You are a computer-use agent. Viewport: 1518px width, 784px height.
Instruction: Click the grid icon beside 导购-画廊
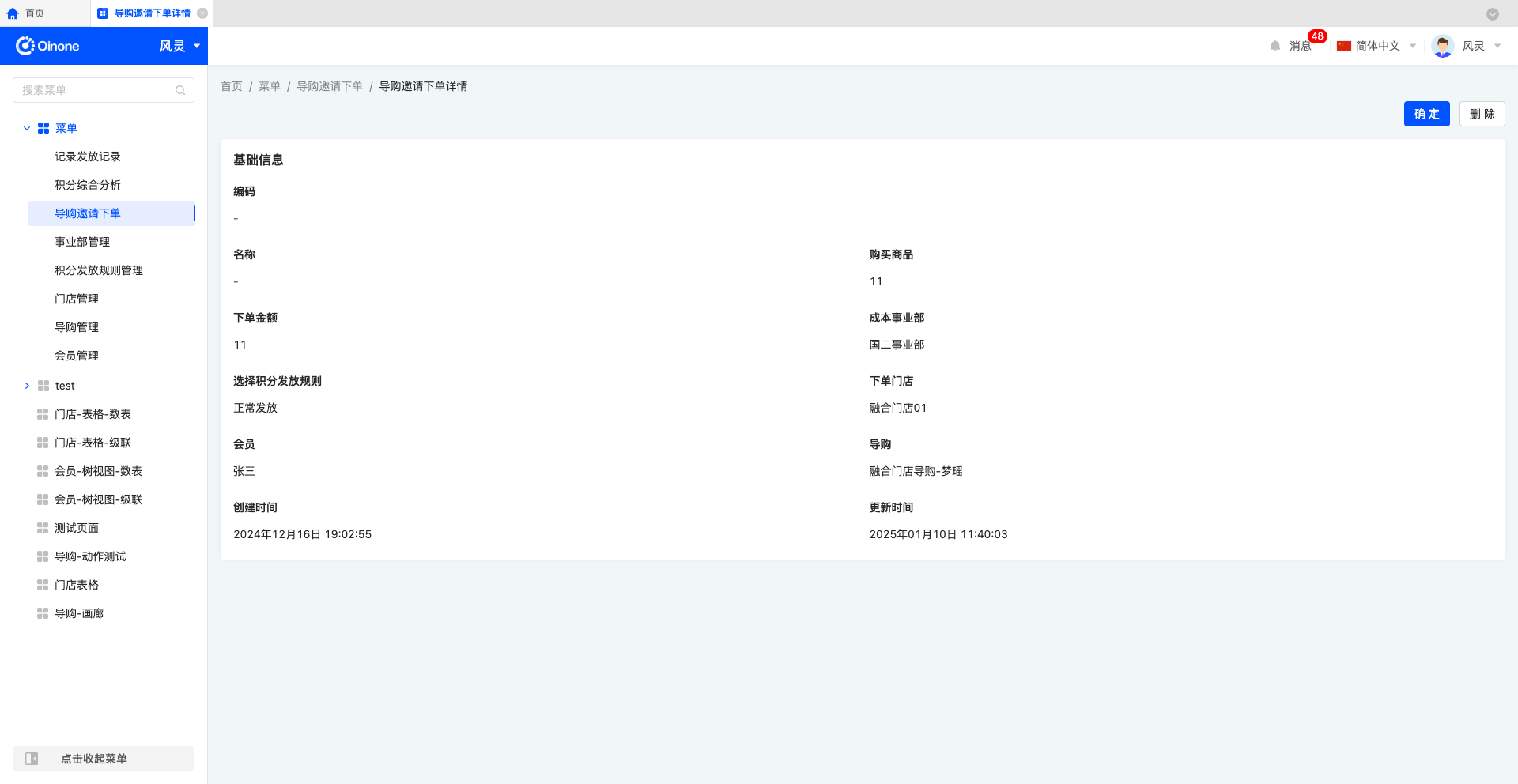[43, 613]
